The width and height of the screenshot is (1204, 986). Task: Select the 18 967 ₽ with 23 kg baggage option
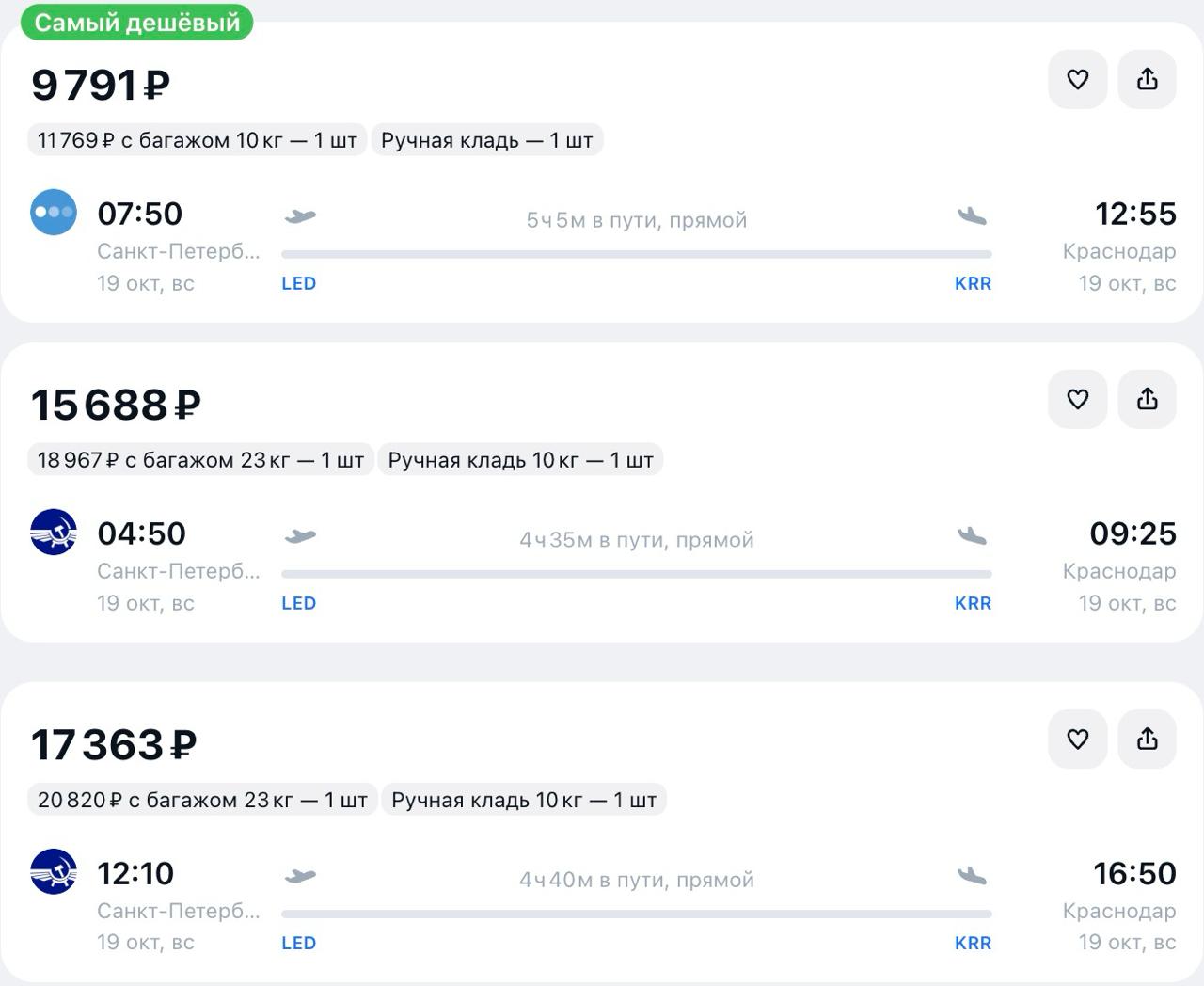[200, 460]
